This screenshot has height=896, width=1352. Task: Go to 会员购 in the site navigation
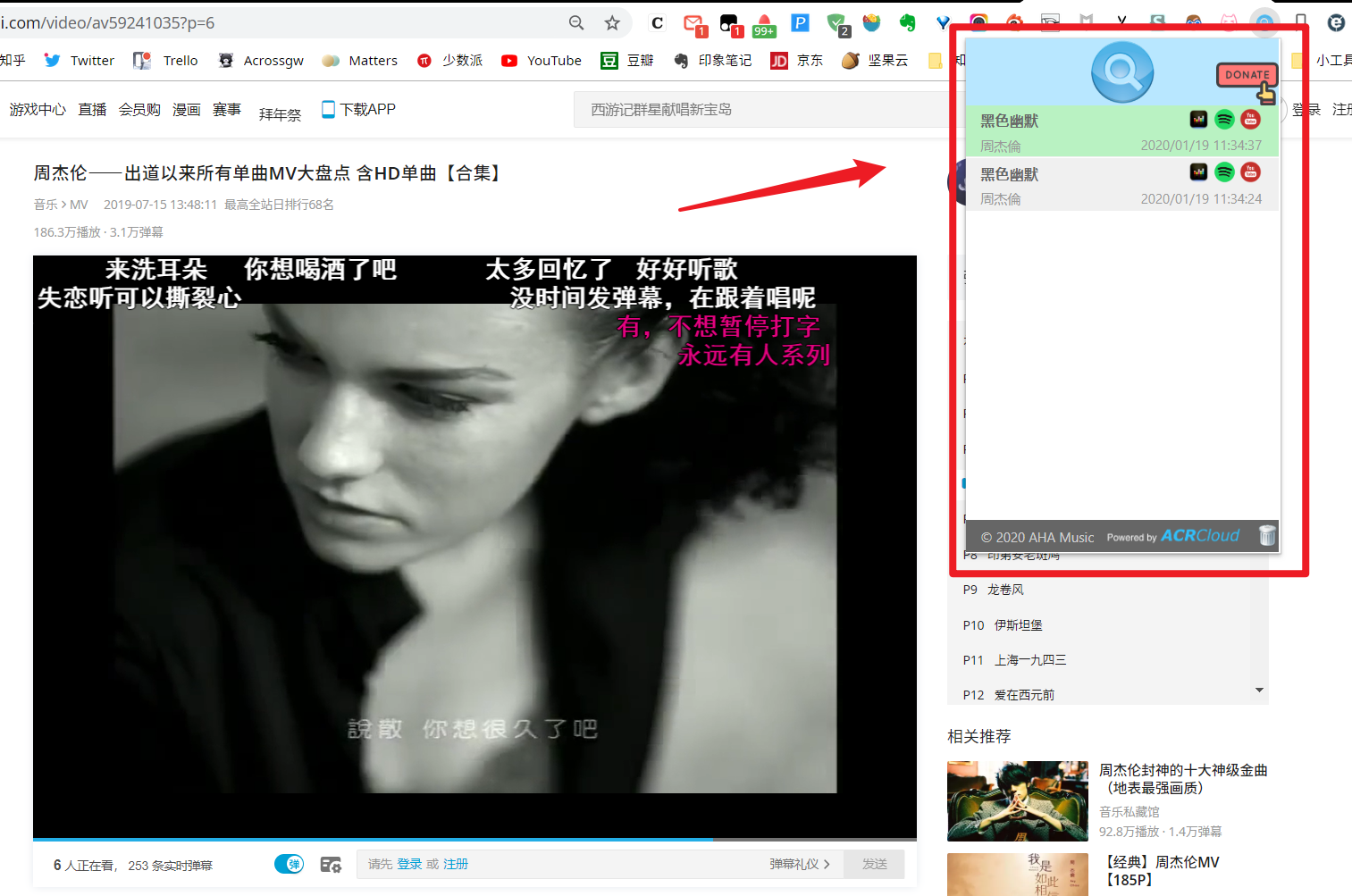[x=139, y=109]
